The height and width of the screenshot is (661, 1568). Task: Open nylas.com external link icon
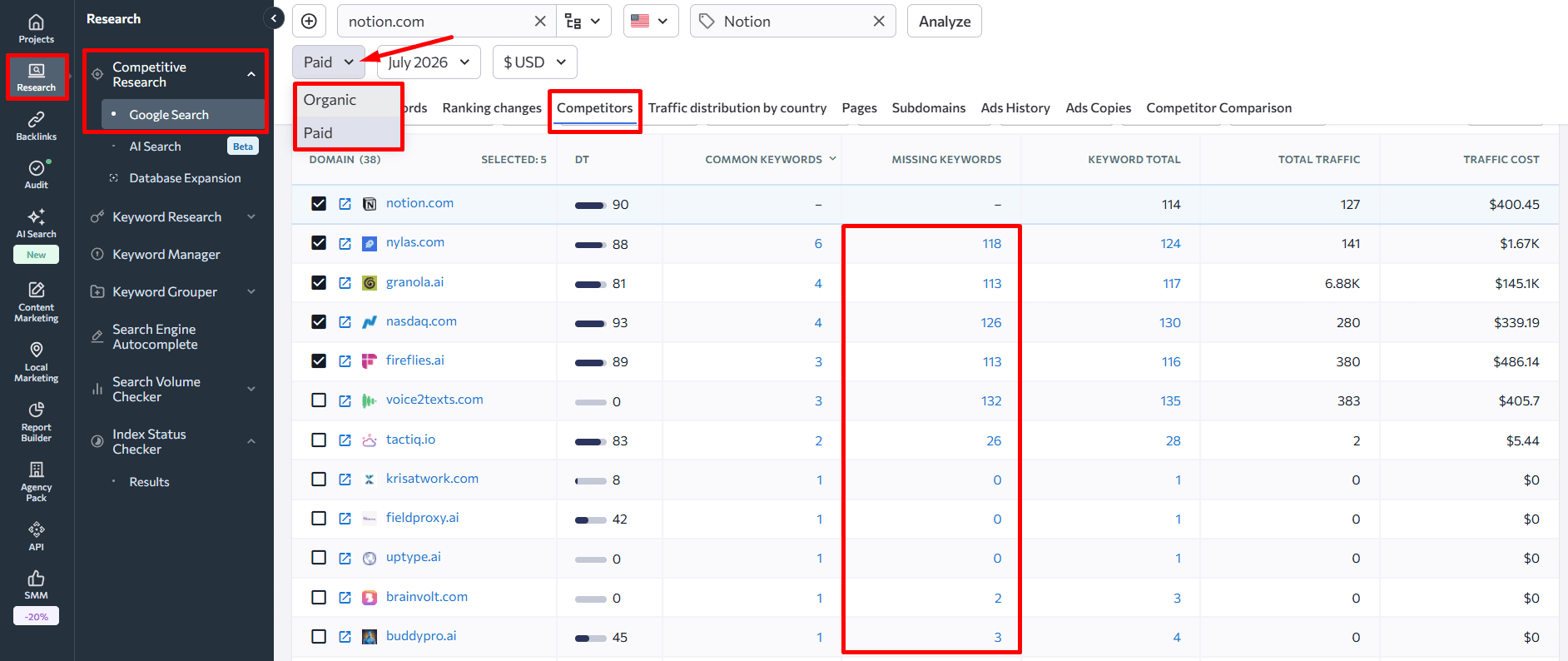tap(345, 243)
